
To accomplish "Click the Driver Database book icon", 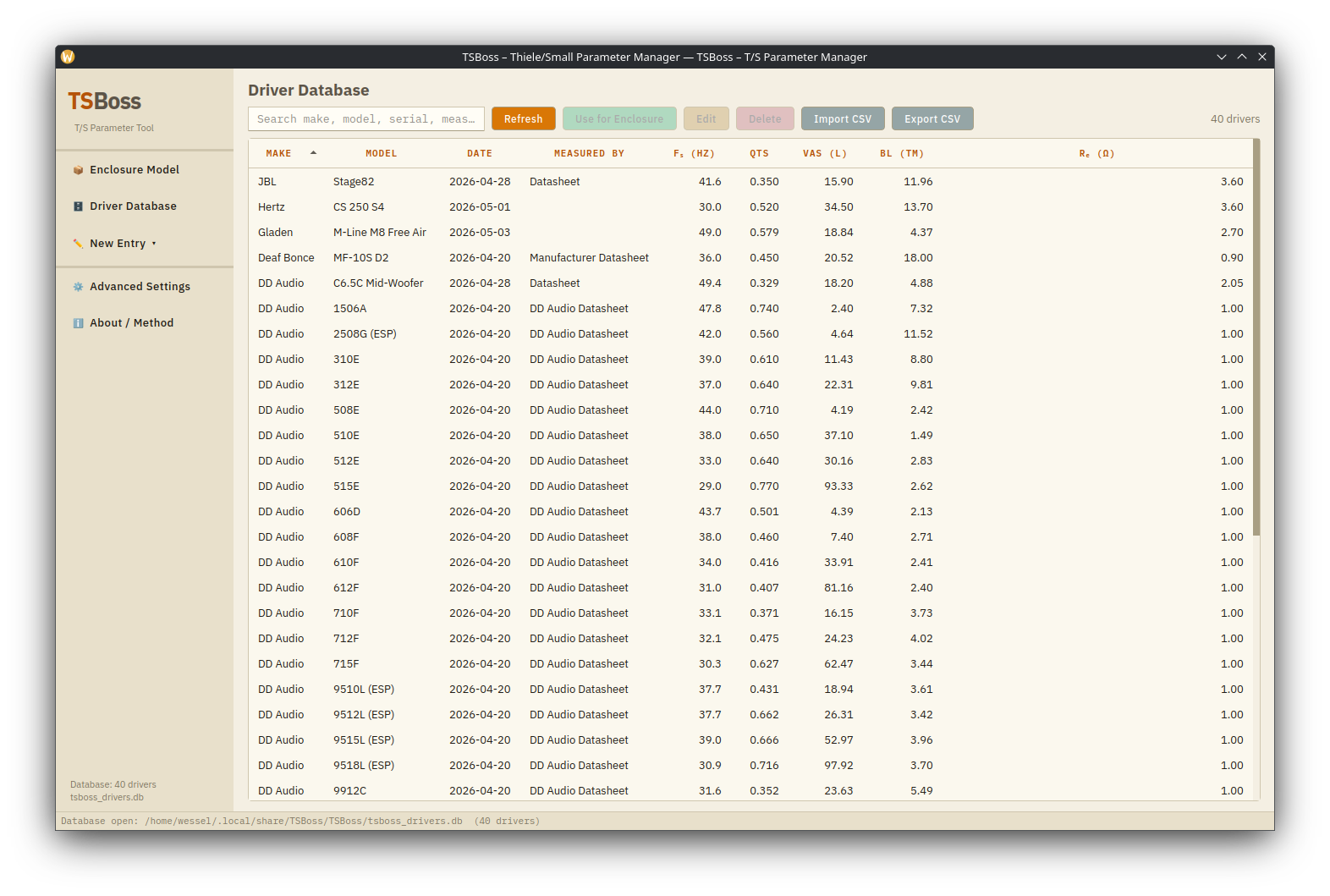I will tap(78, 206).
